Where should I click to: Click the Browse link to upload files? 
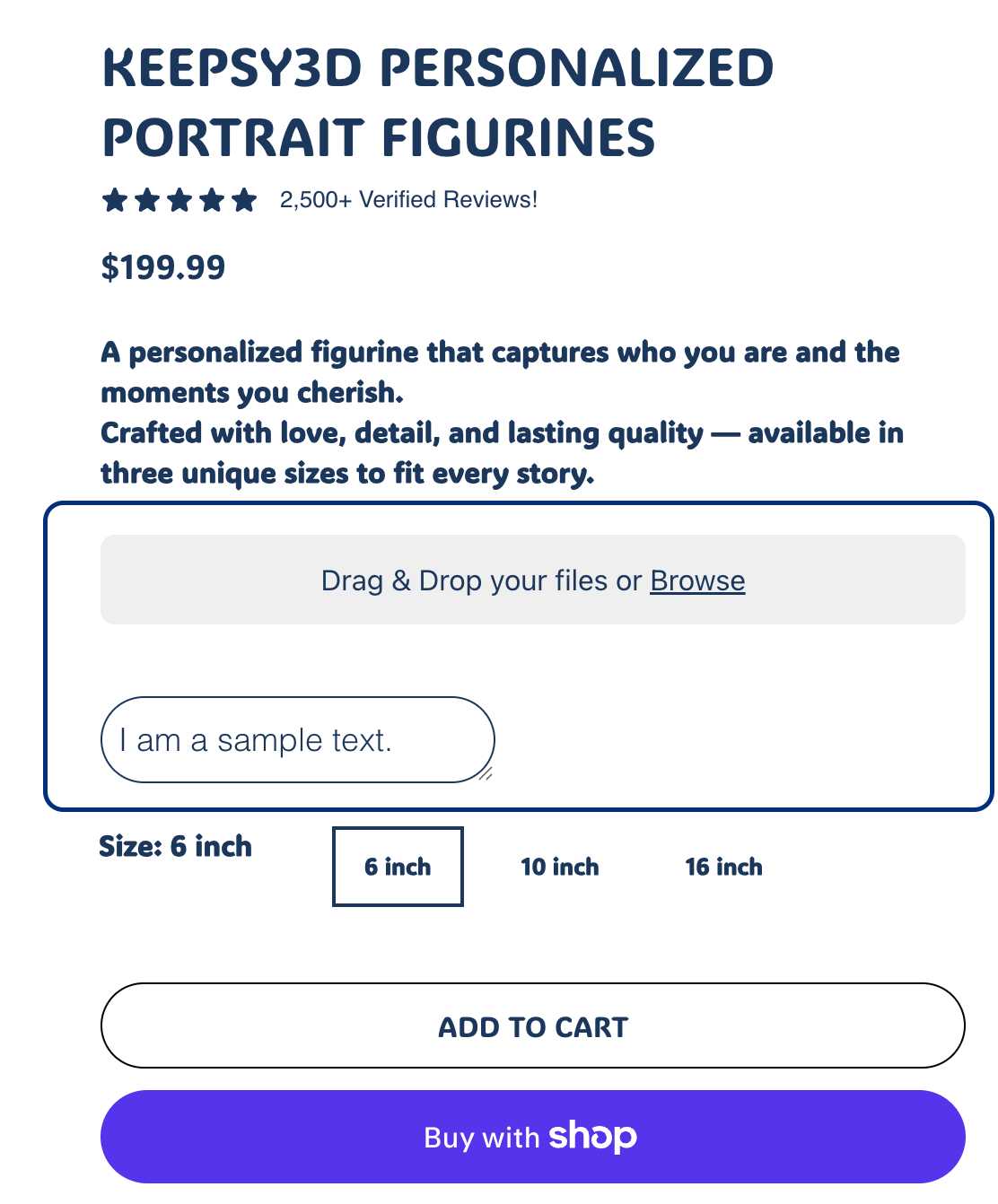pyautogui.click(x=697, y=580)
